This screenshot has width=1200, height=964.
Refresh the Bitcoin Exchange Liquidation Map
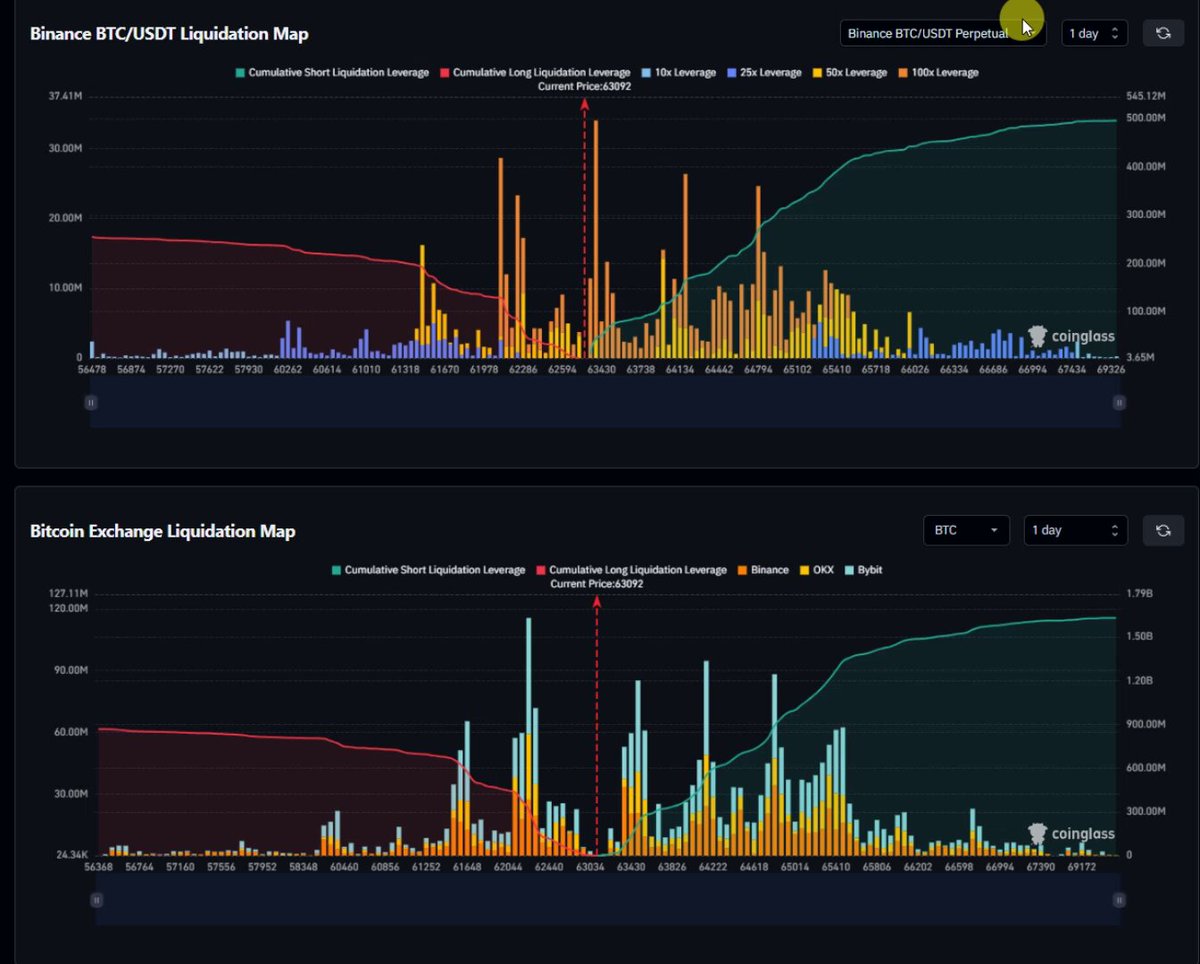(1163, 530)
